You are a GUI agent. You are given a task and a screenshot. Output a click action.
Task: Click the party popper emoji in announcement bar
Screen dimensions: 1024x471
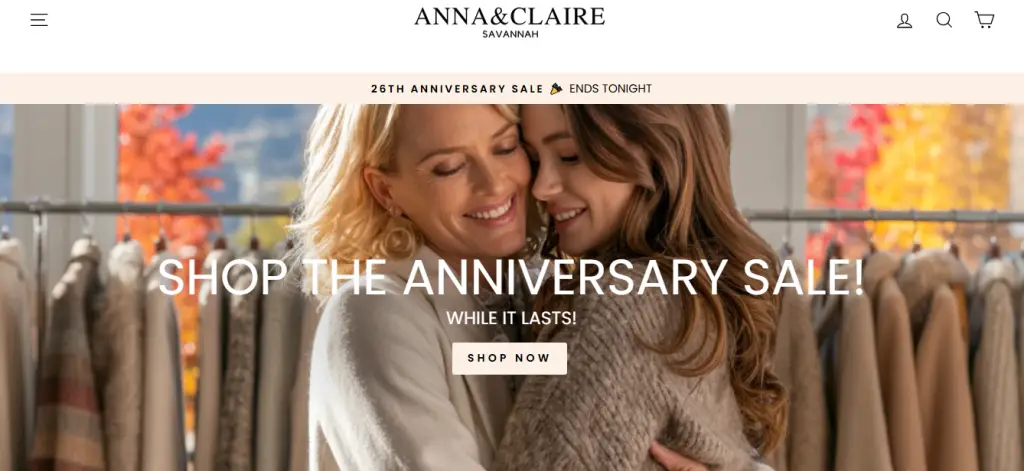556,88
